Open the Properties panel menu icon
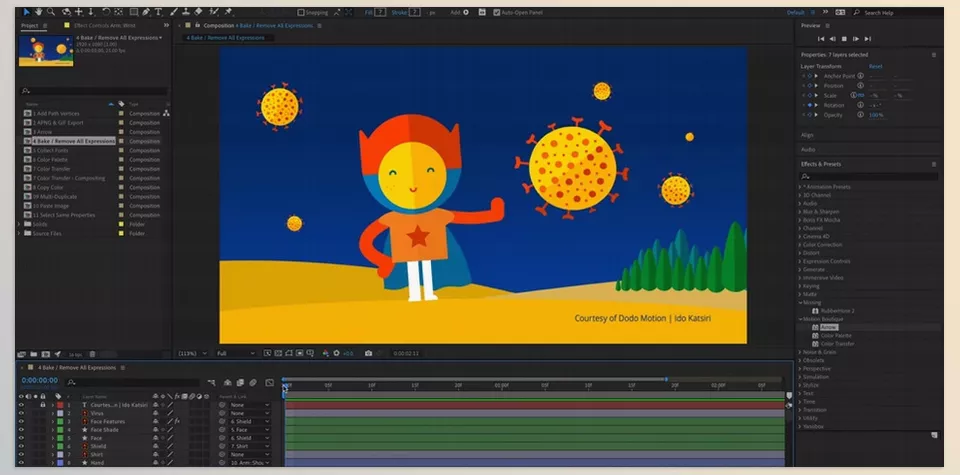 pyautogui.click(x=934, y=54)
